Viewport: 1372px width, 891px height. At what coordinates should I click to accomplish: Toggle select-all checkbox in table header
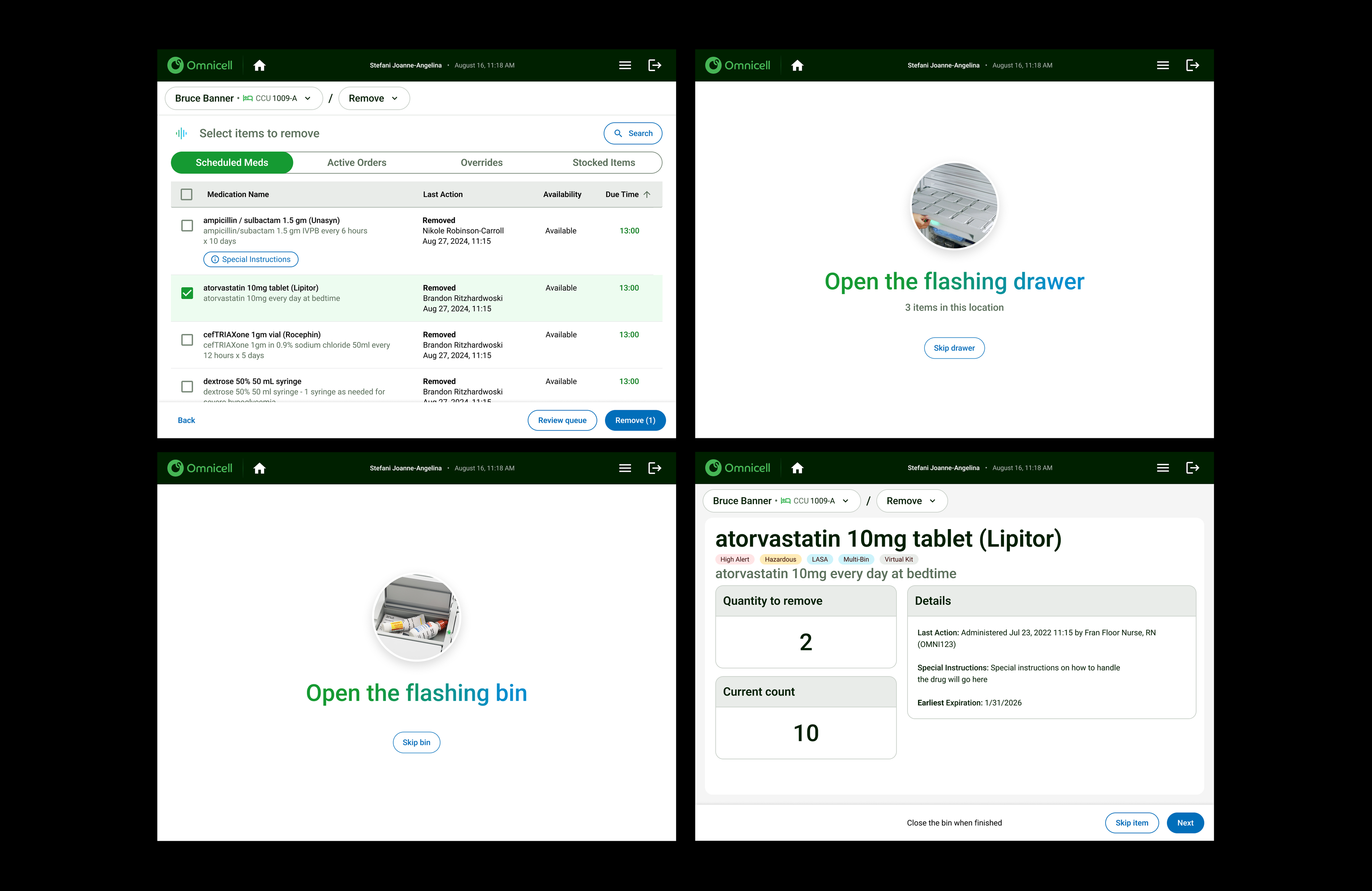(x=186, y=195)
